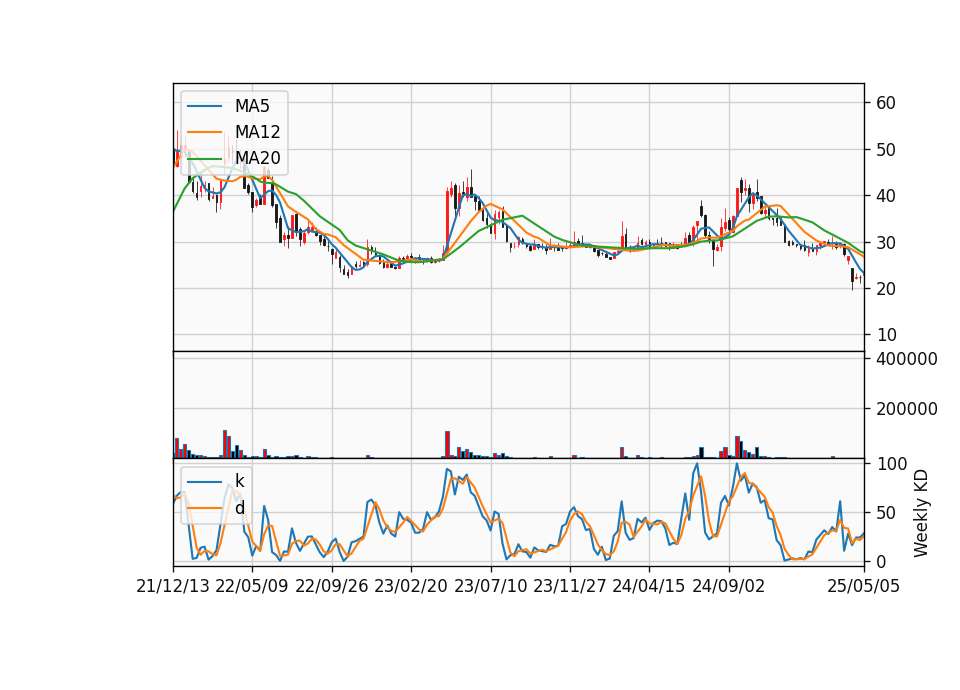Click the price axis value 10
This screenshot has height=690, width=960.
coord(886,335)
